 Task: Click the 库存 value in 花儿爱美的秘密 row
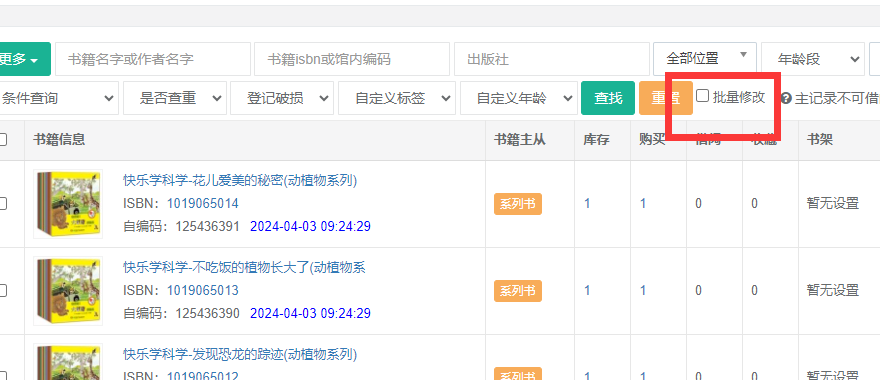pos(587,203)
